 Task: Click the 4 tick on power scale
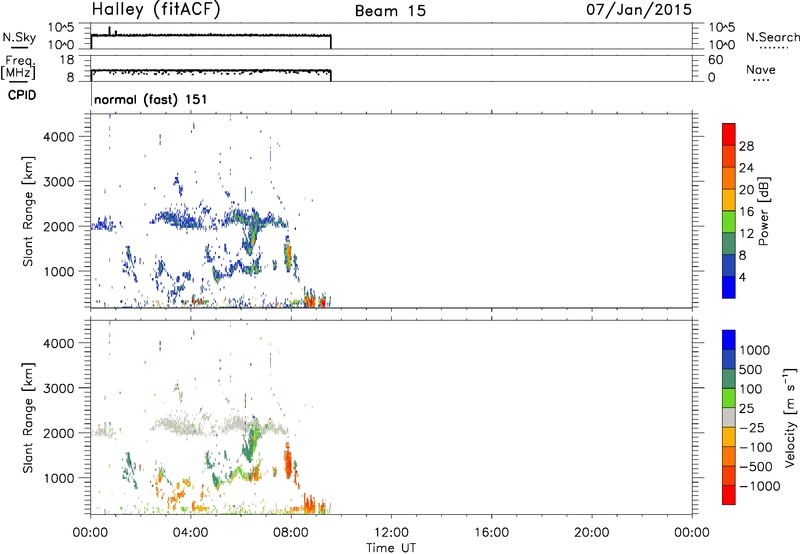coord(743,277)
